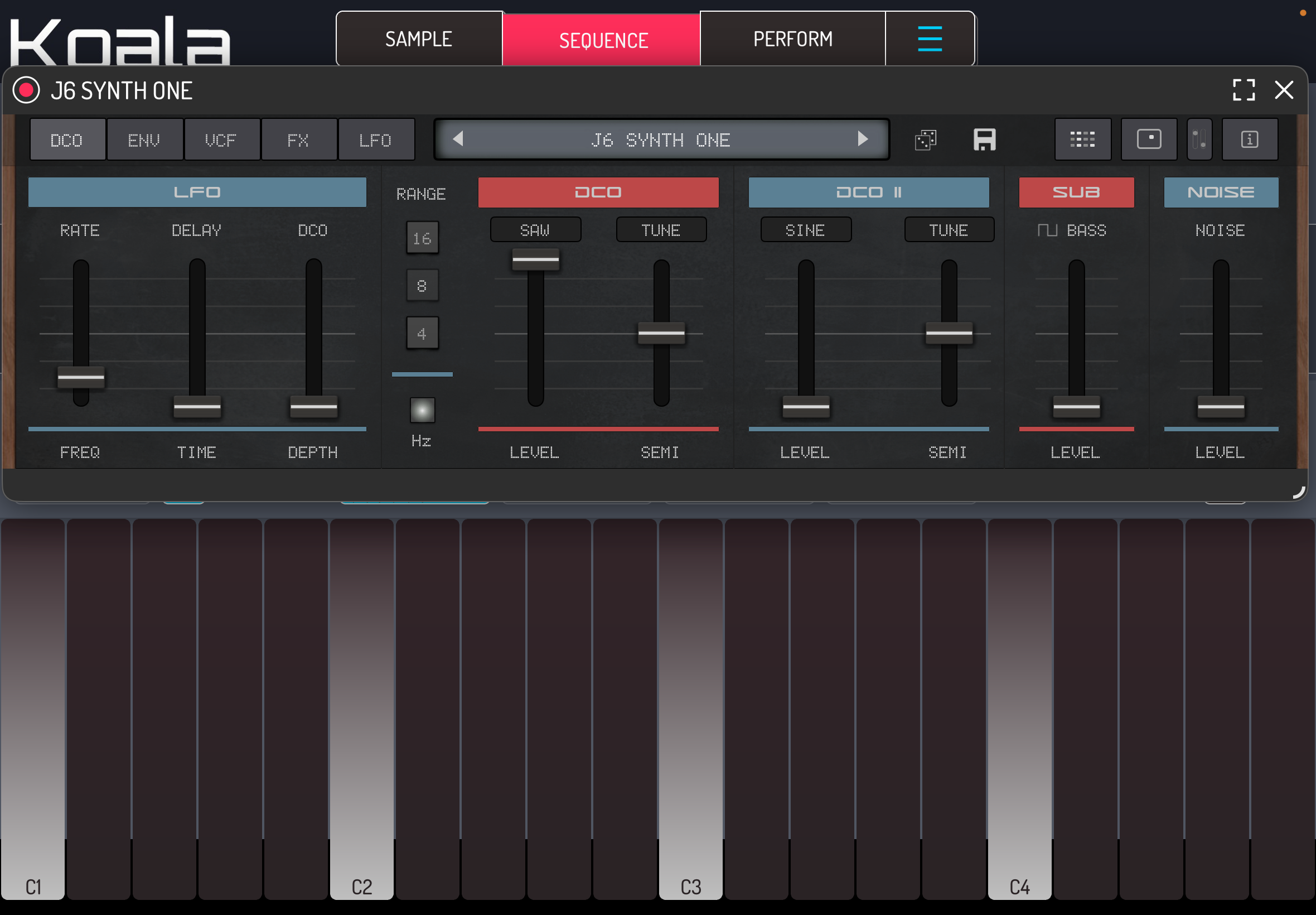
Task: Click the LFO Rate frequency slider handle
Action: tap(81, 377)
